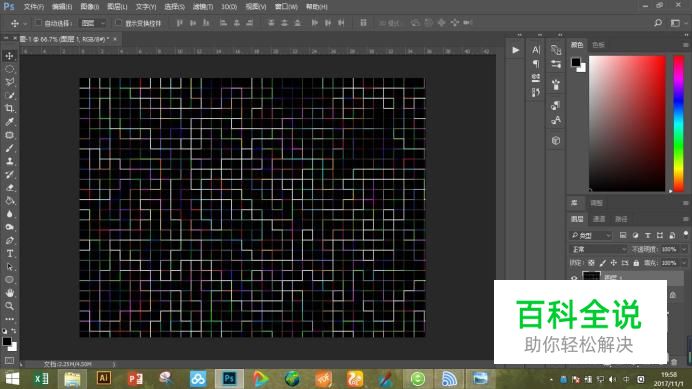The height and width of the screenshot is (389, 692).
Task: Switch to the Channels tab
Action: pyautogui.click(x=599, y=219)
